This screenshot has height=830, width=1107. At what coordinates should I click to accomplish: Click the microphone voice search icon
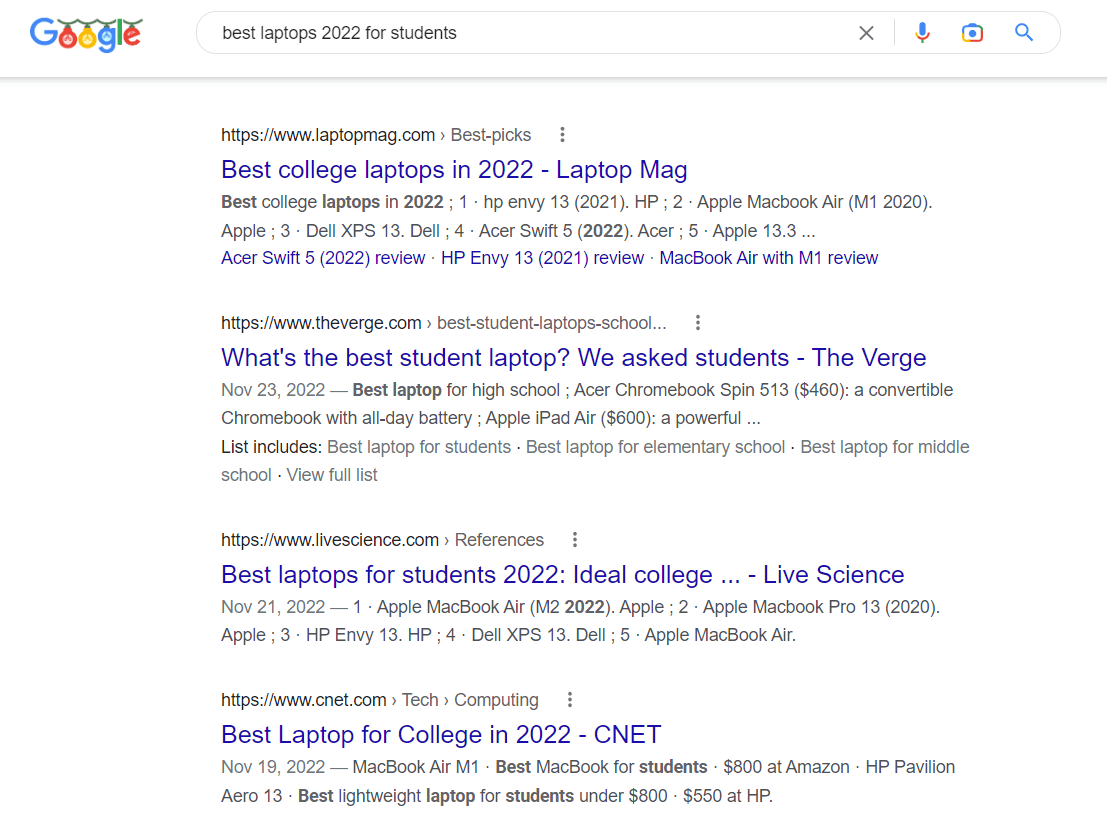(921, 32)
